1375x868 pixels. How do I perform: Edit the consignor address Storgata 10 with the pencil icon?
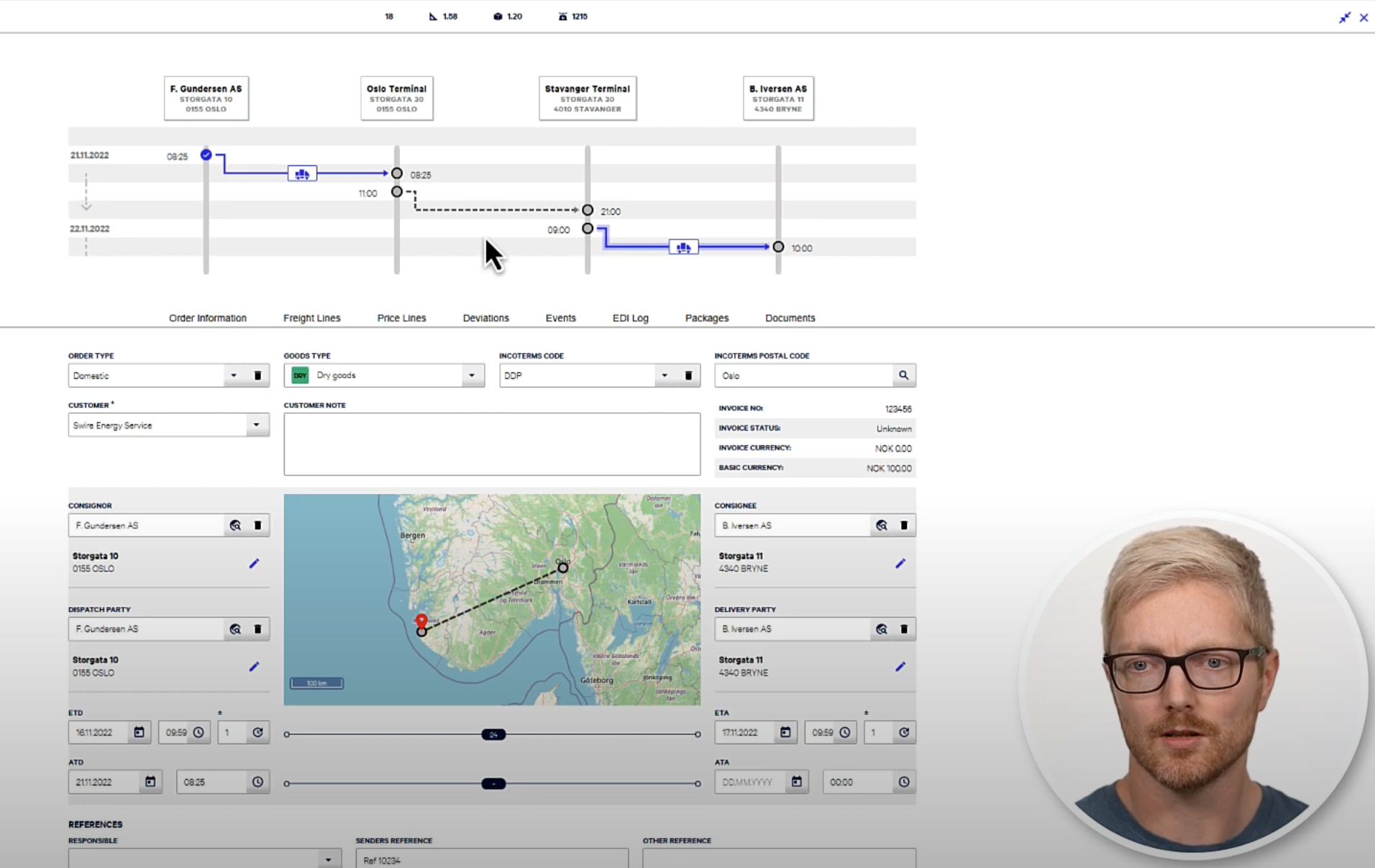point(253,564)
